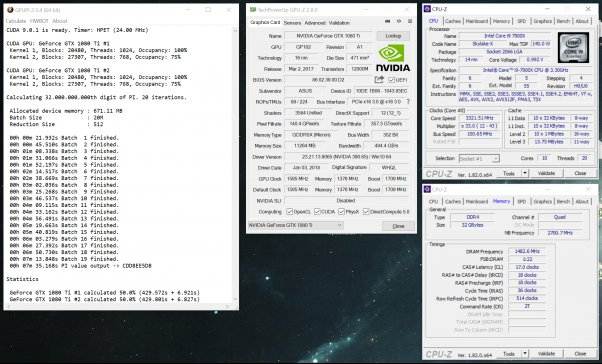This screenshot has height=364, width=602.
Task: Click the Driver Version field in GPU-Z
Action: point(347,157)
